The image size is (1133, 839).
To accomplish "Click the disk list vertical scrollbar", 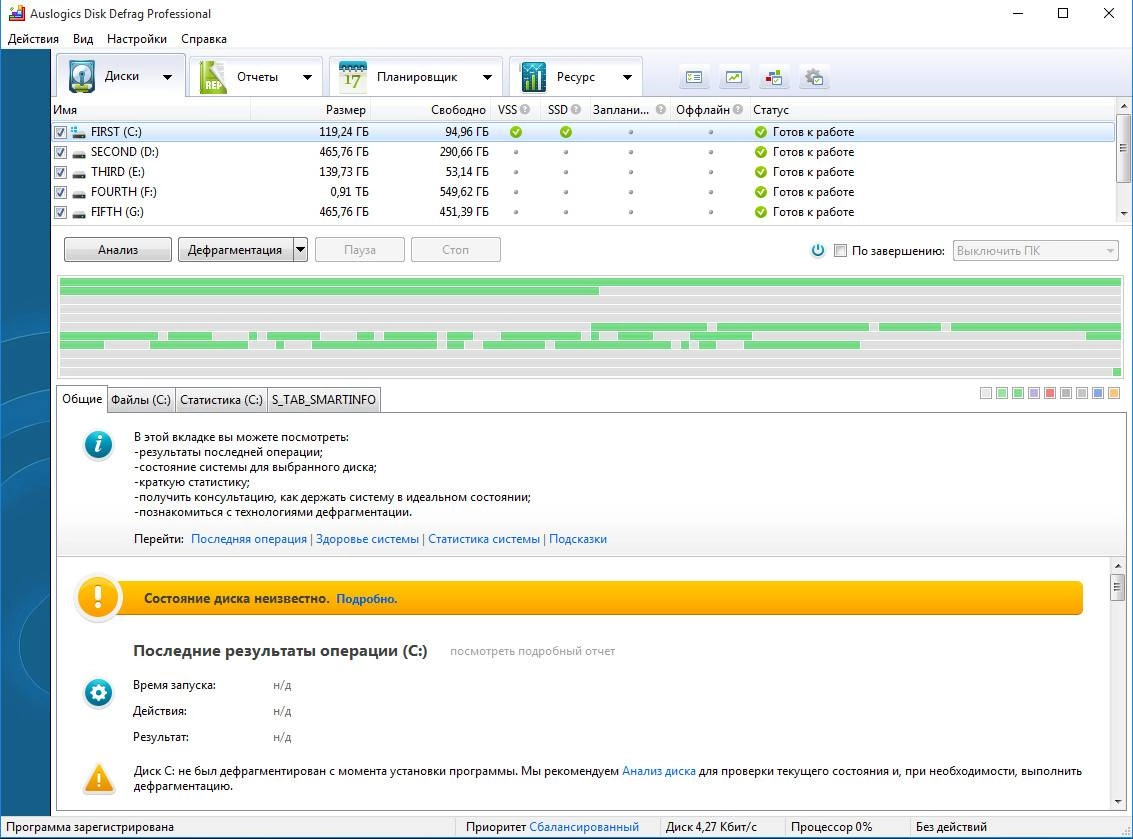I will click(x=1123, y=160).
